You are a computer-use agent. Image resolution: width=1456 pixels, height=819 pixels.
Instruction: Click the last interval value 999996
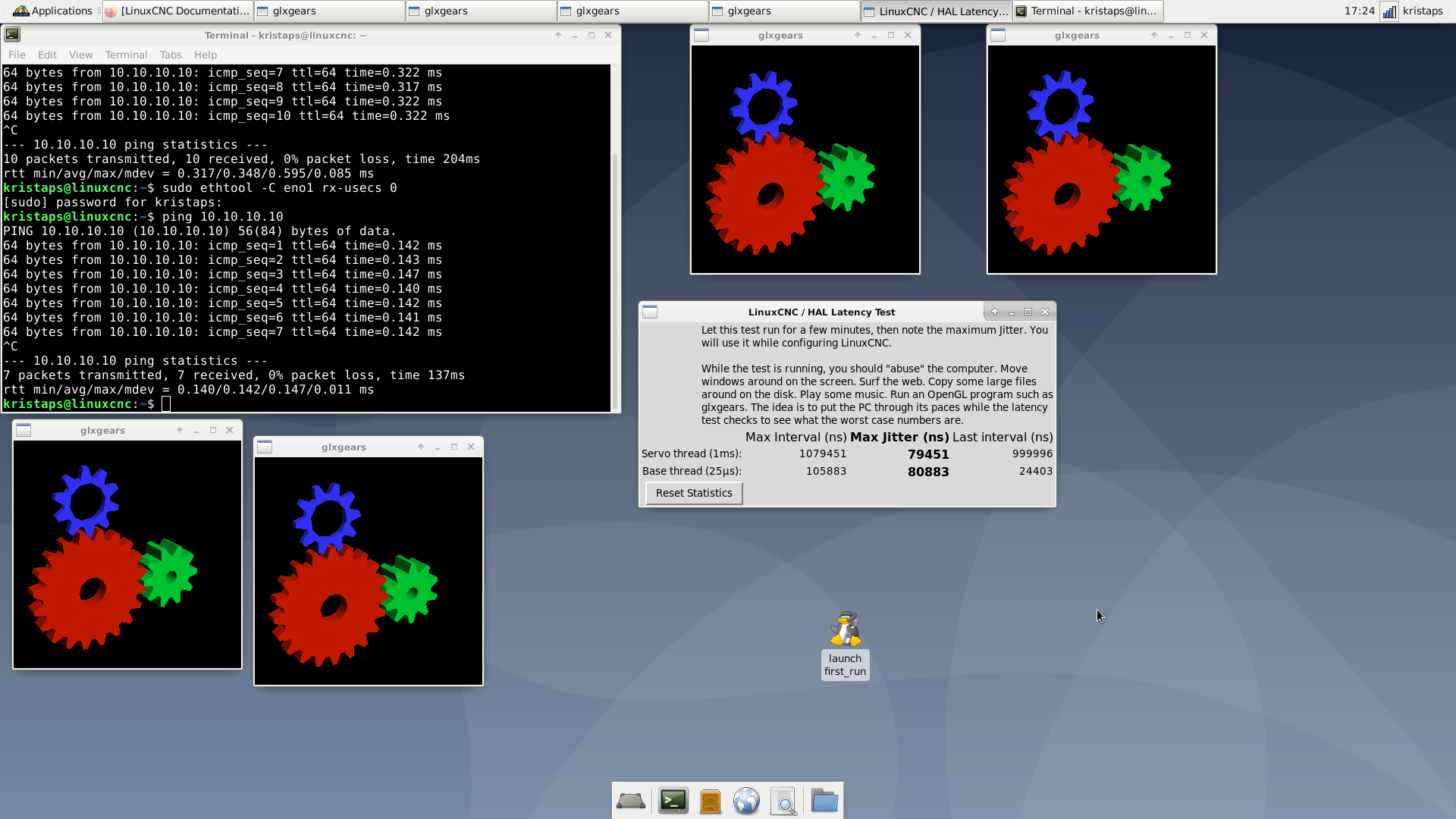tap(1032, 453)
